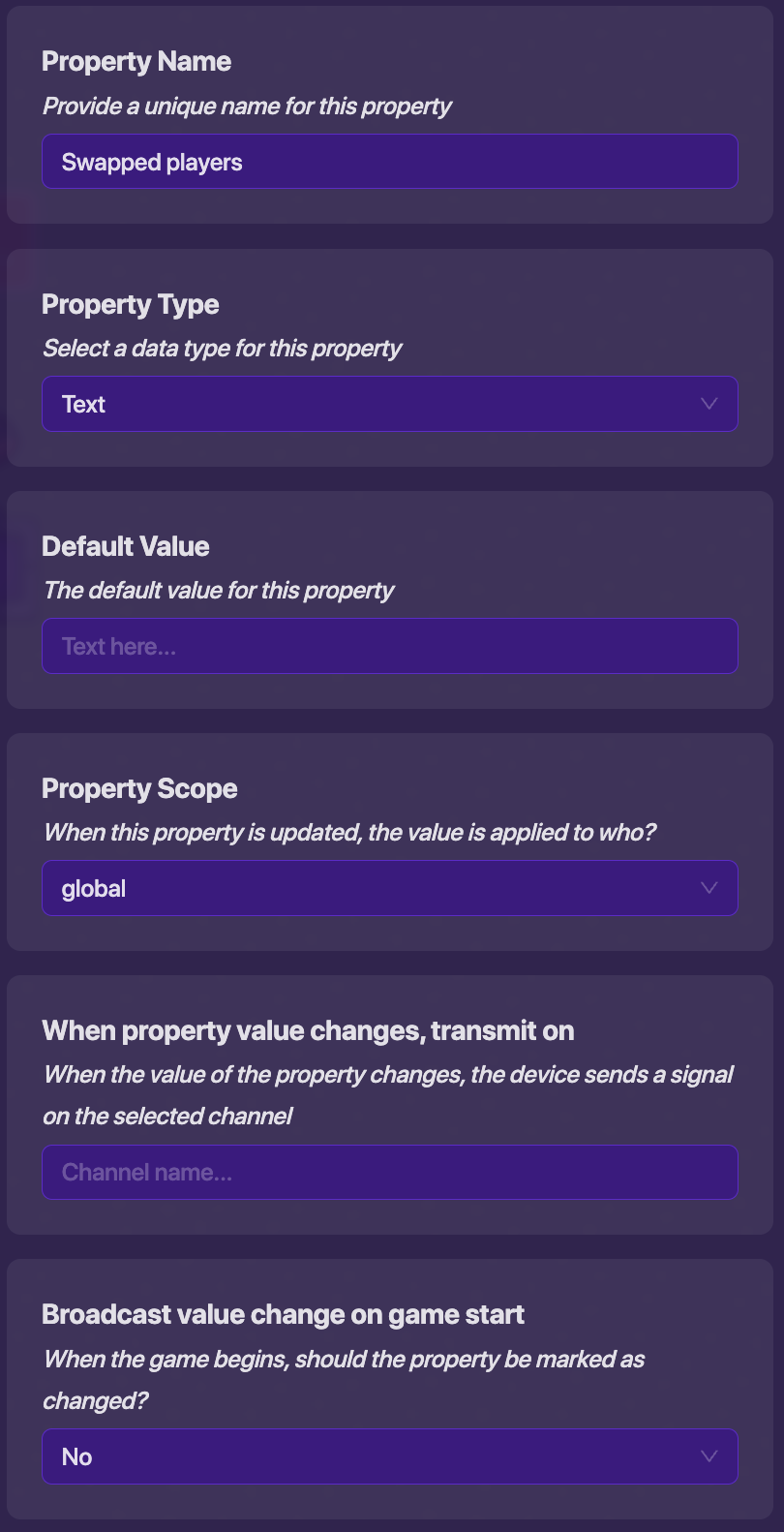The width and height of the screenshot is (784, 1532).
Task: Click the Default Value heading
Action: tap(126, 546)
